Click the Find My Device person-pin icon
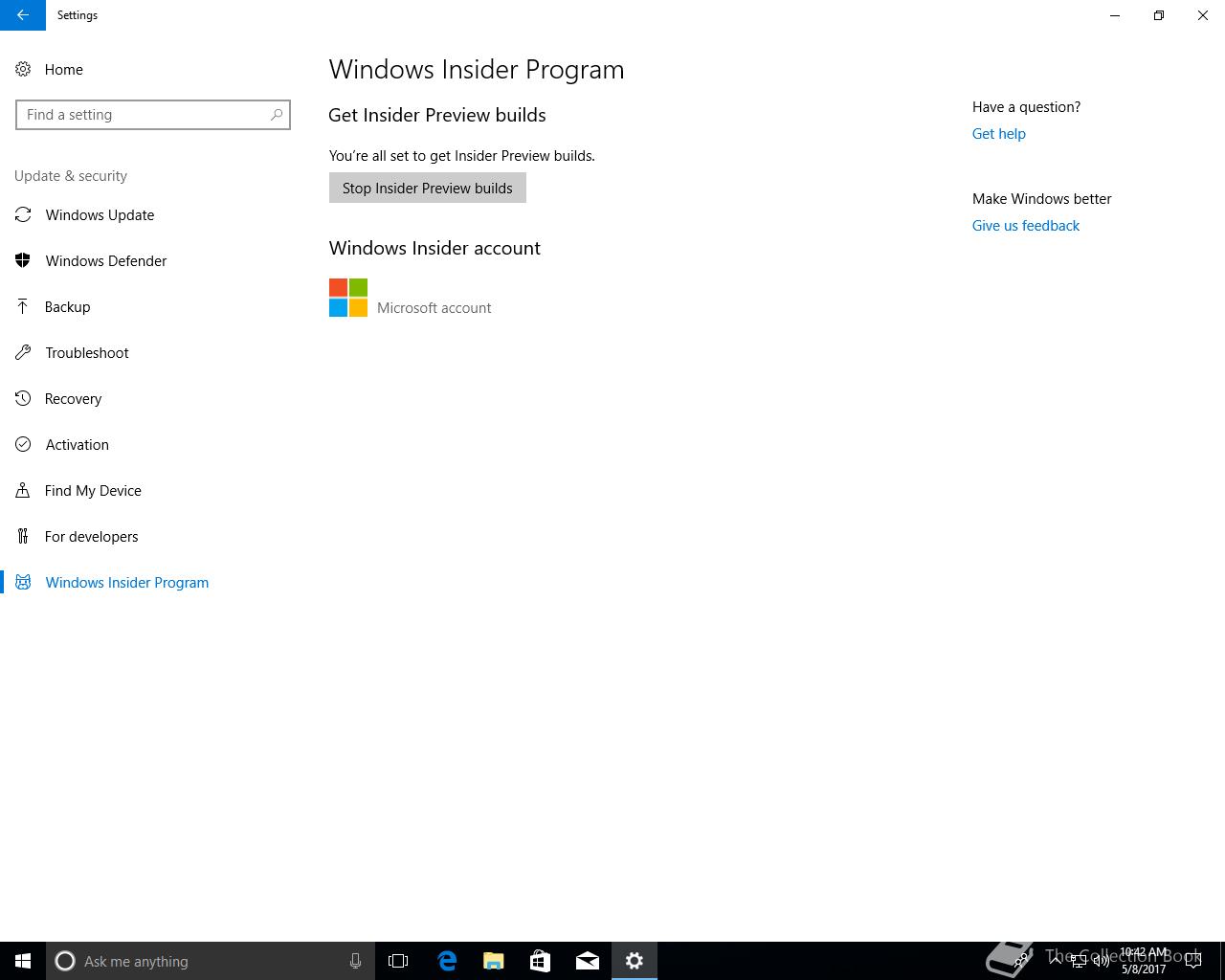The image size is (1225, 980). click(23, 491)
